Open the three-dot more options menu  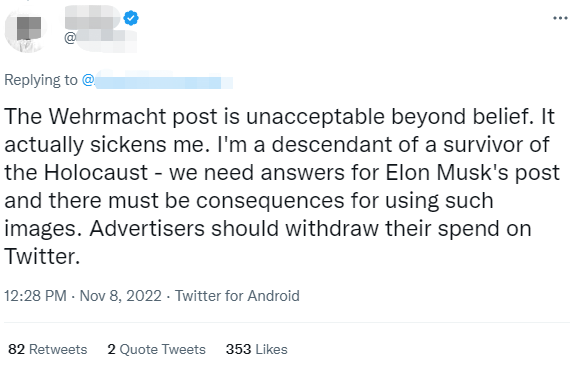tap(560, 18)
